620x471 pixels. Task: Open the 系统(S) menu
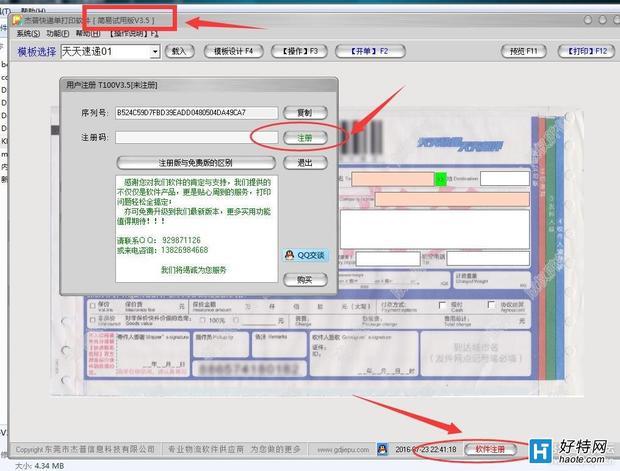pyautogui.click(x=28, y=34)
